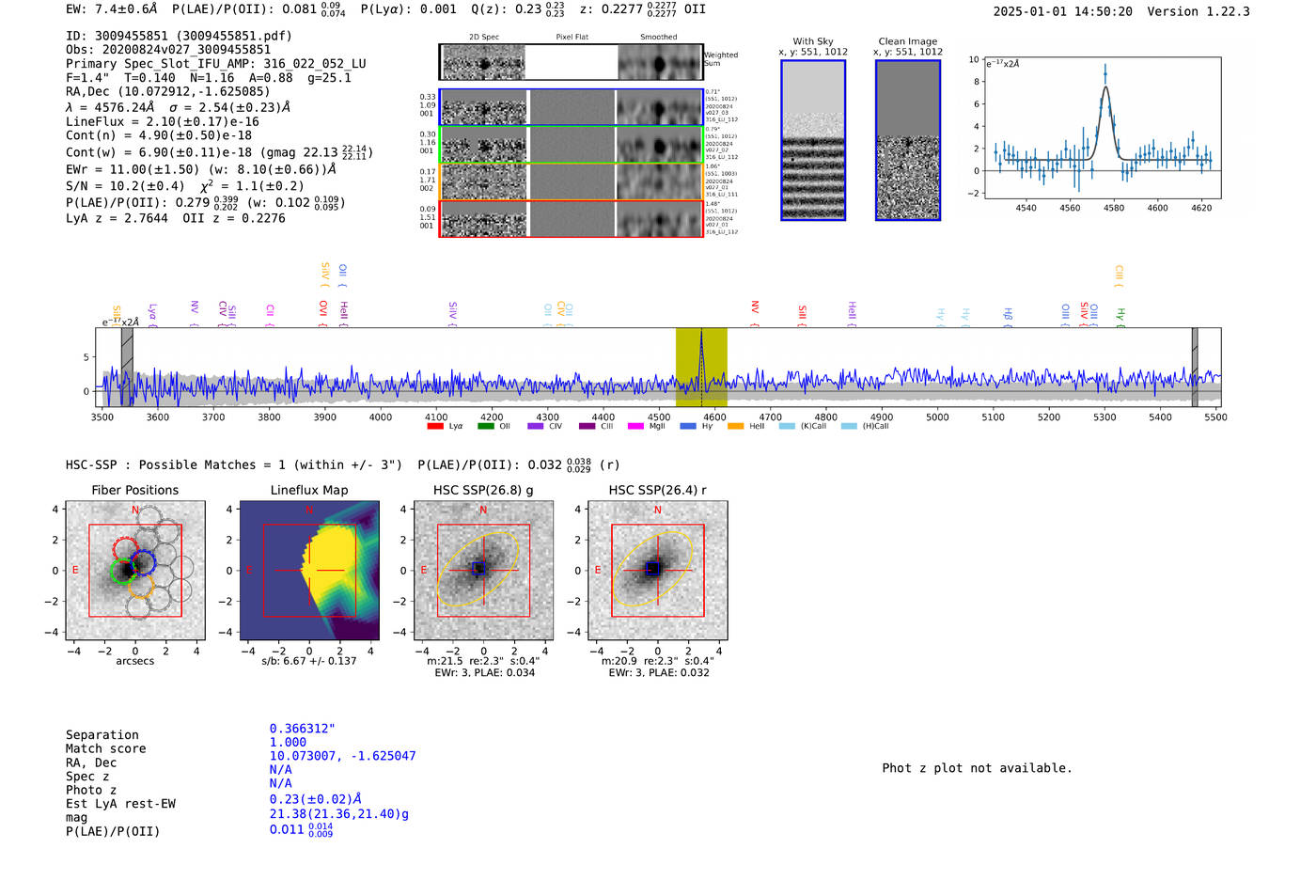Click the S/N = 10.2(±0.4) value
The width and height of the screenshot is (1316, 896).
pyautogui.click(x=125, y=186)
